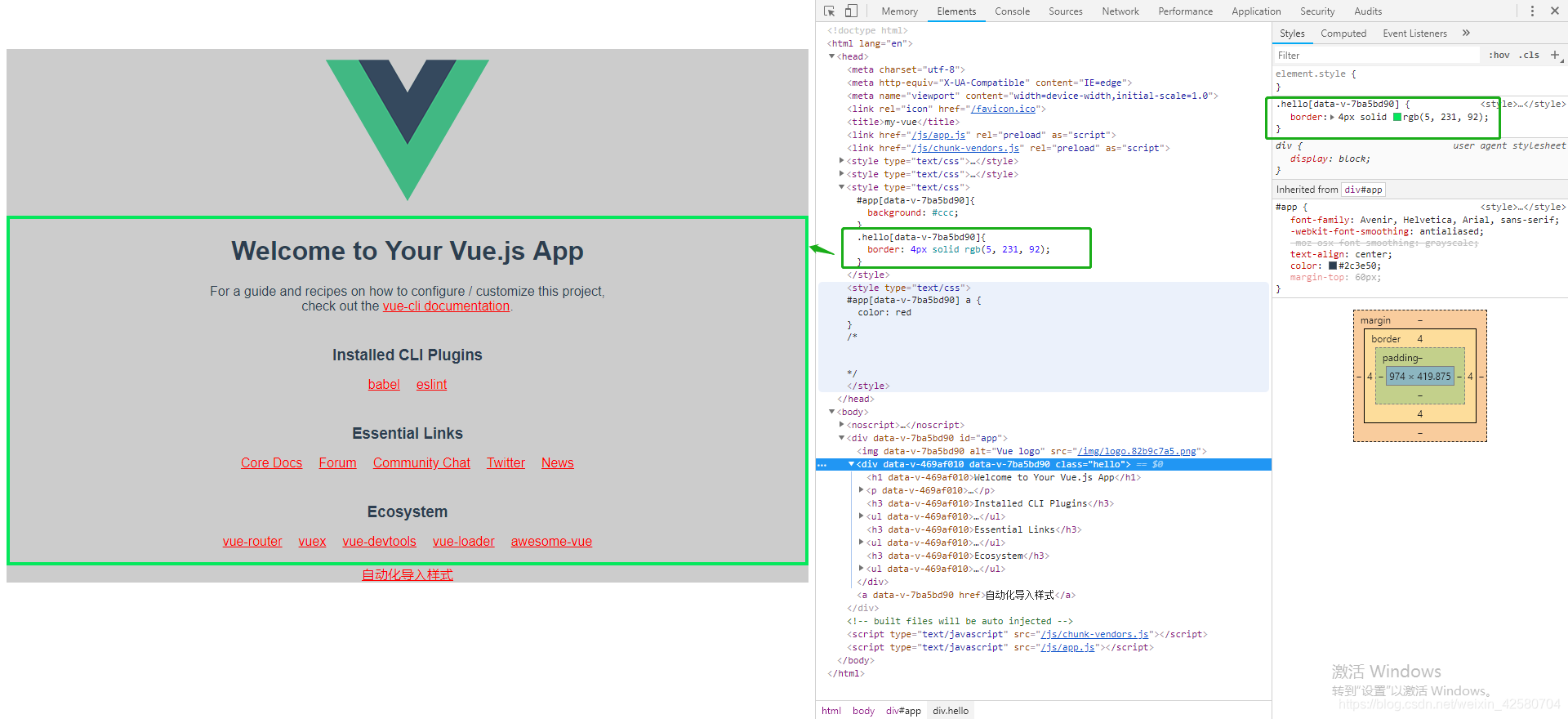The height and width of the screenshot is (719, 1568).
Task: Open the vuex link
Action: [312, 542]
